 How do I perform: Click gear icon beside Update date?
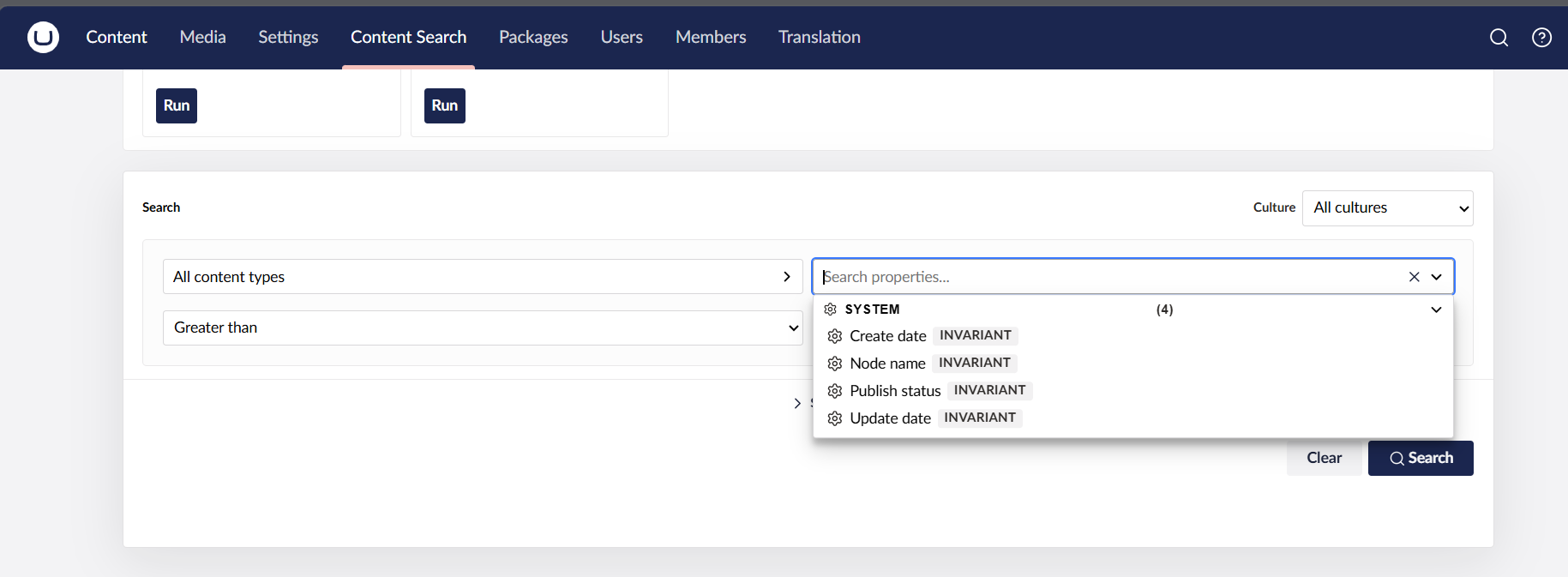[835, 418]
